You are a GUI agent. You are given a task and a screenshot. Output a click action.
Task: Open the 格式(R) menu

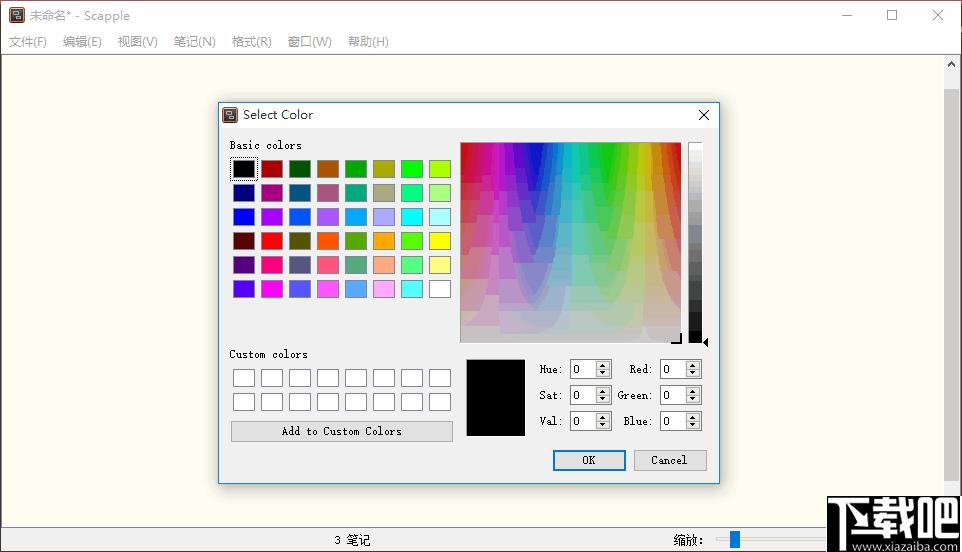click(252, 42)
